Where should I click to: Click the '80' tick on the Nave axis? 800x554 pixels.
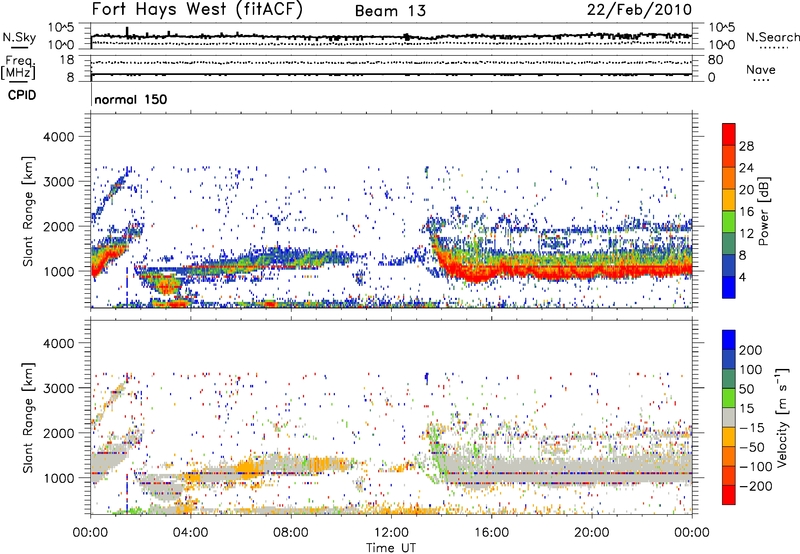click(715, 60)
